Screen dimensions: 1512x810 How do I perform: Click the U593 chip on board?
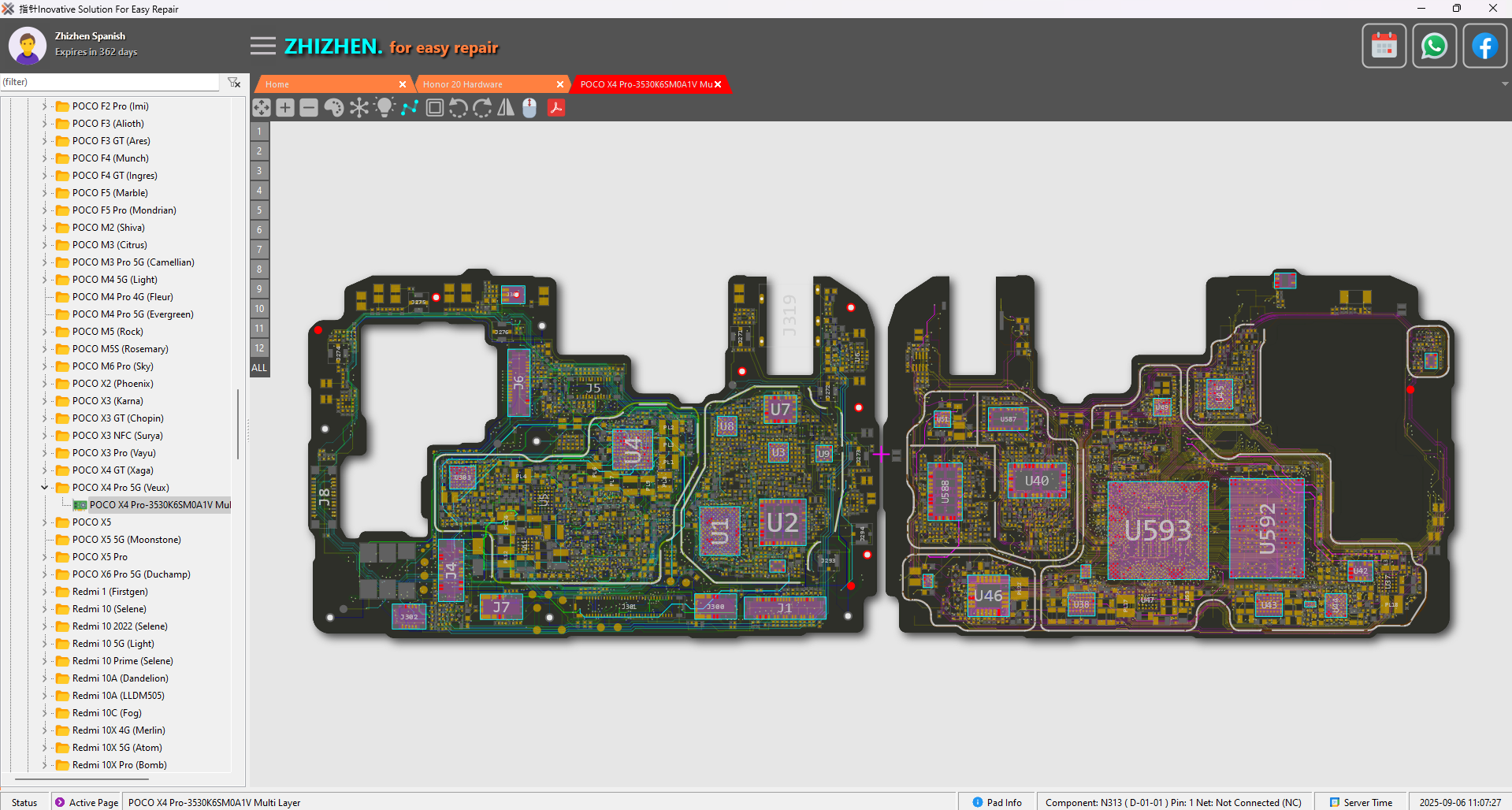tap(1157, 530)
